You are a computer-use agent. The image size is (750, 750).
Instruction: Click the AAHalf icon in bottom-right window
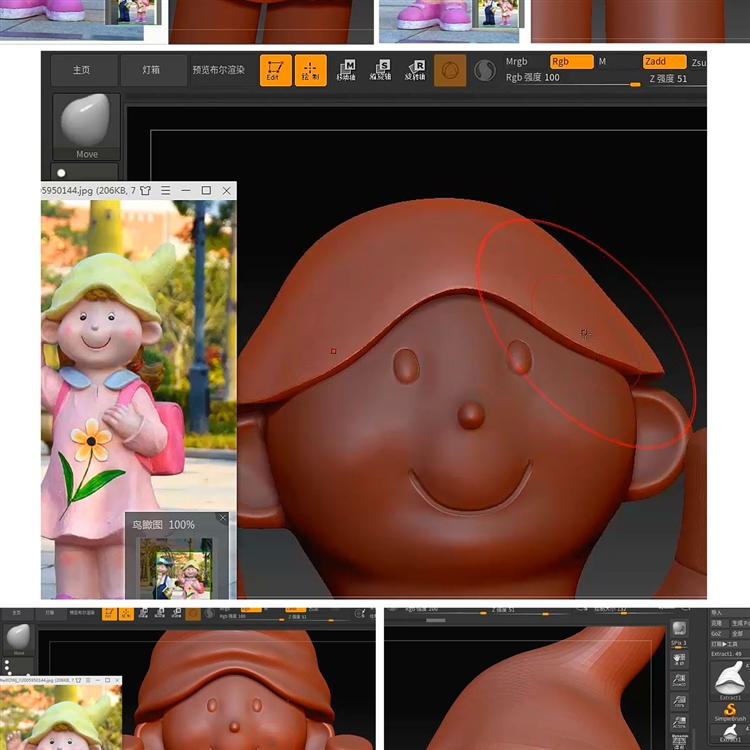679,723
